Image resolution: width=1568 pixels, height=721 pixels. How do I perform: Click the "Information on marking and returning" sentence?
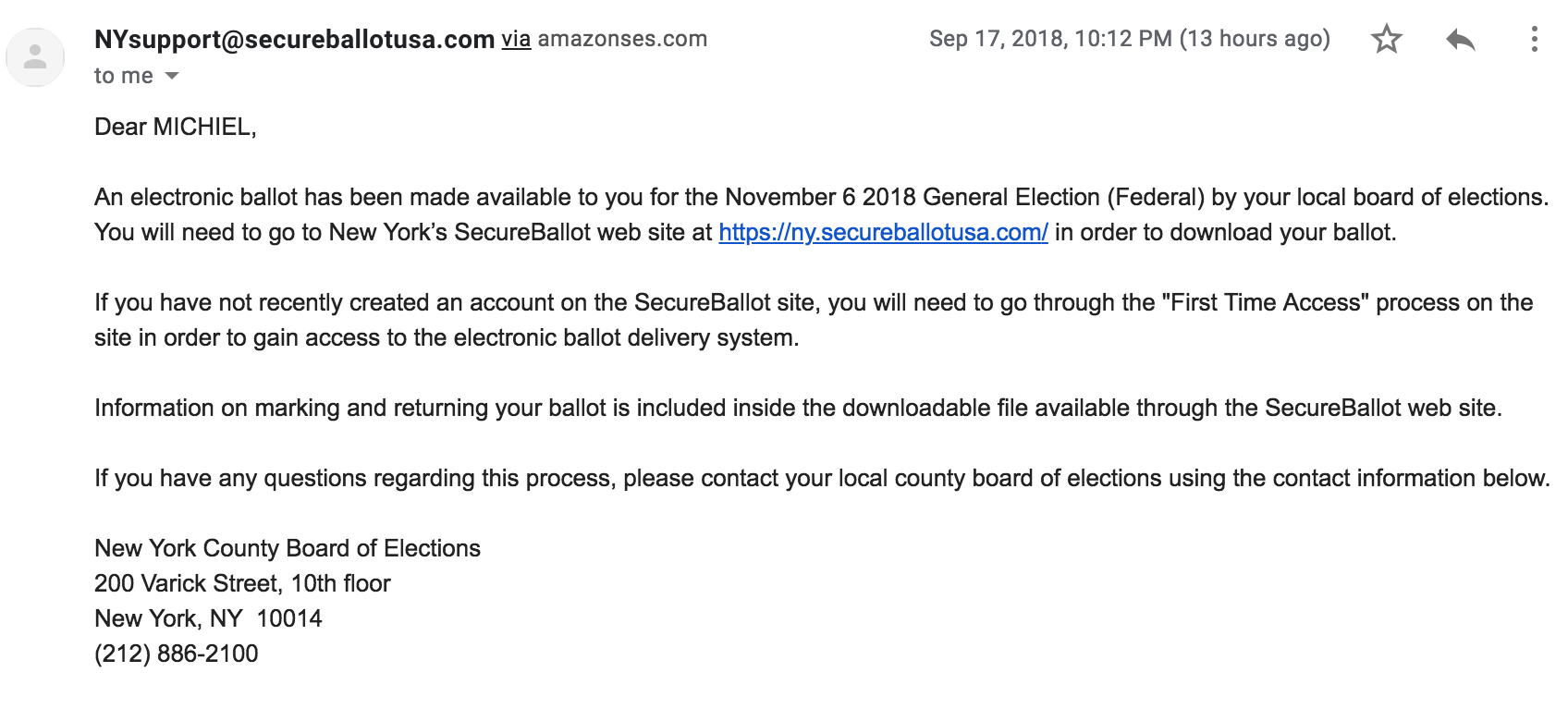(798, 408)
